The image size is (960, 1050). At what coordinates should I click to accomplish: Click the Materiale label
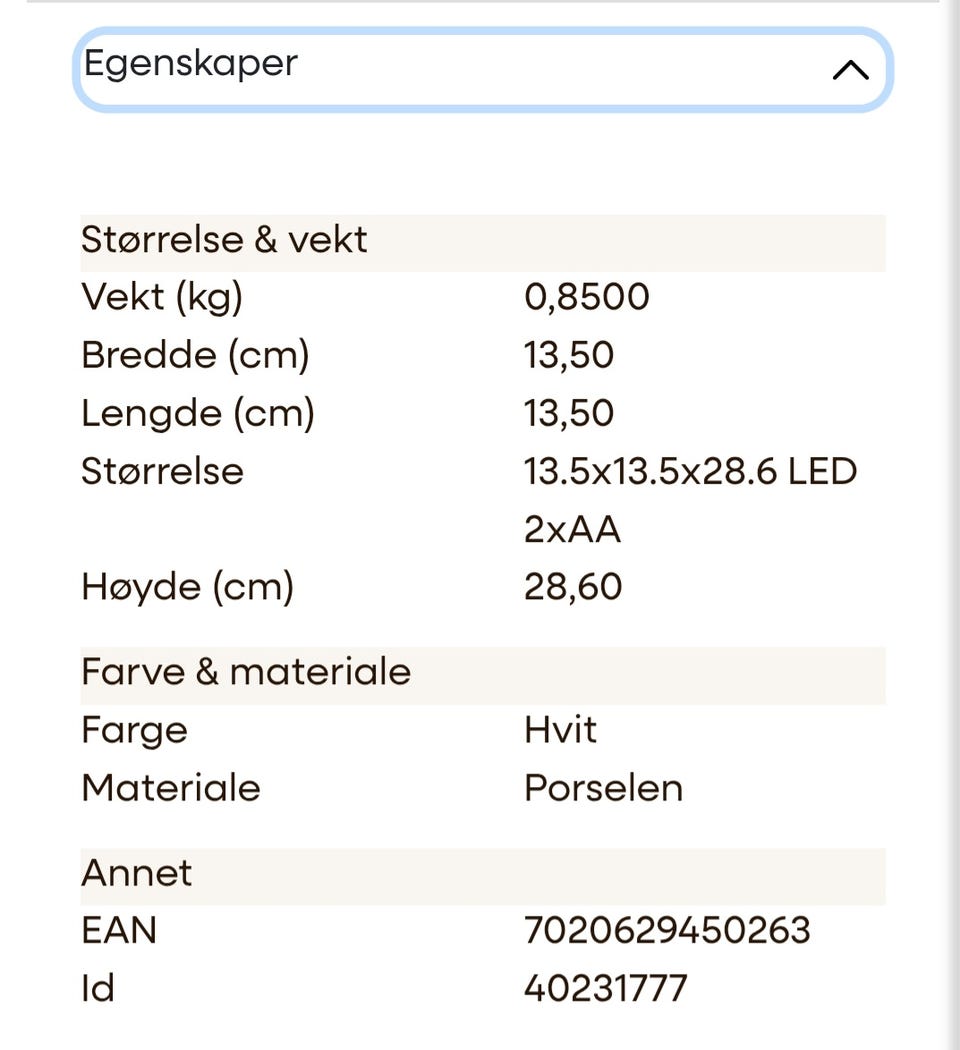point(171,788)
